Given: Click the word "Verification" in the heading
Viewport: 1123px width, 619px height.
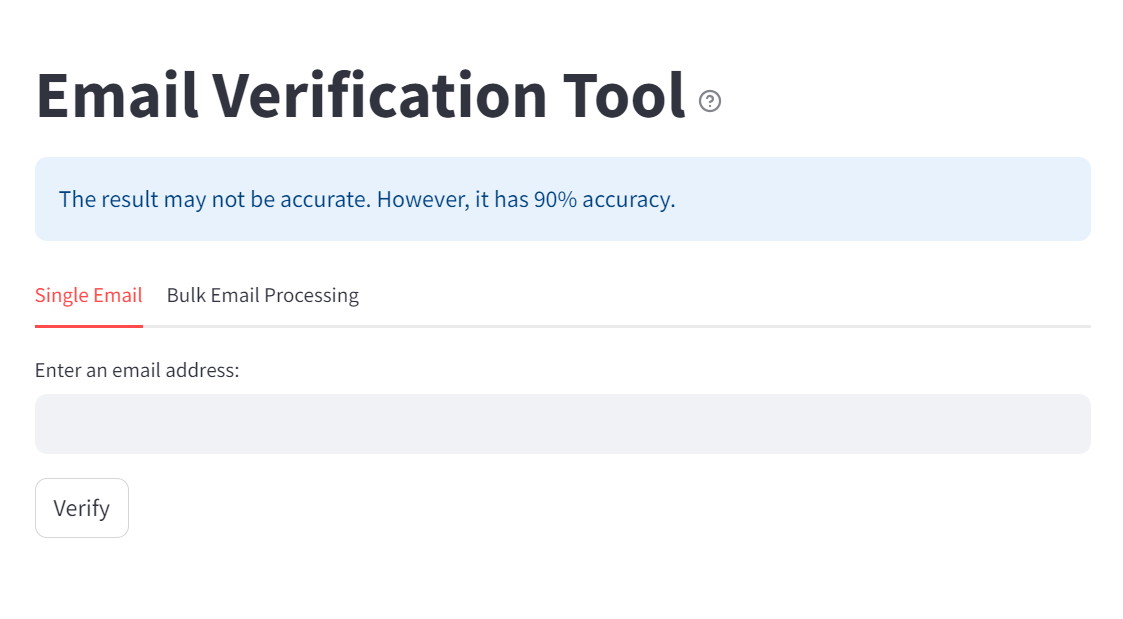Looking at the screenshot, I should 380,96.
